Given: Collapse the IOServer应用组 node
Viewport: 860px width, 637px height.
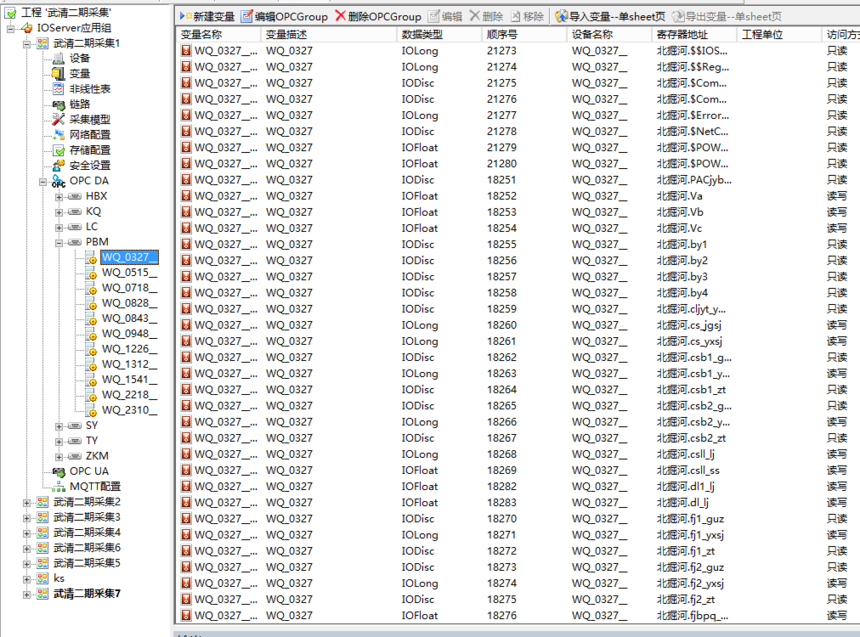Looking at the screenshot, I should (x=10, y=28).
